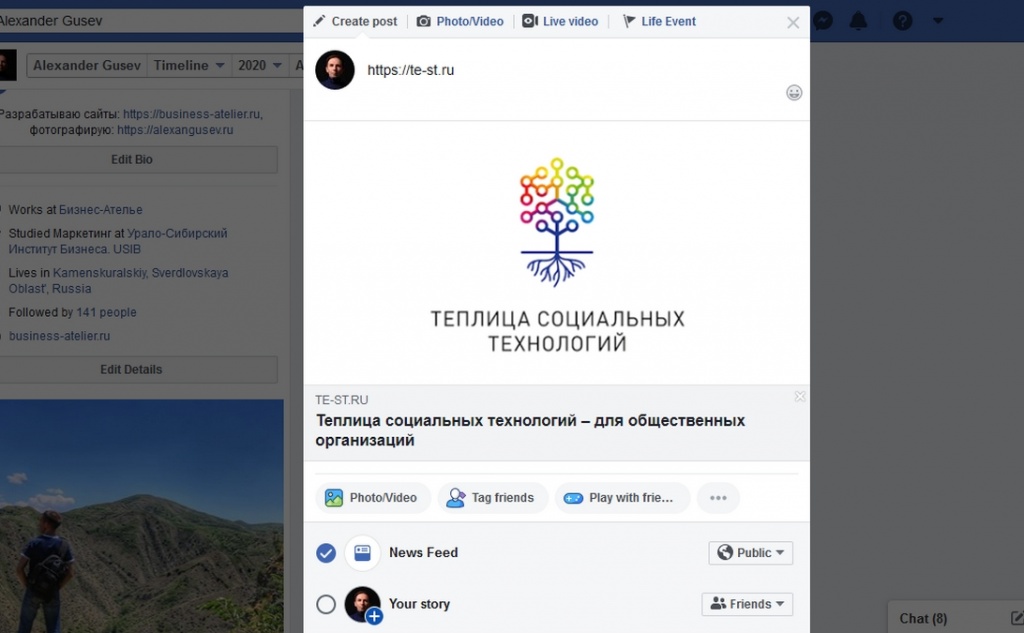The width and height of the screenshot is (1024, 633).
Task: Open Messenger from the top bar
Action: click(823, 20)
